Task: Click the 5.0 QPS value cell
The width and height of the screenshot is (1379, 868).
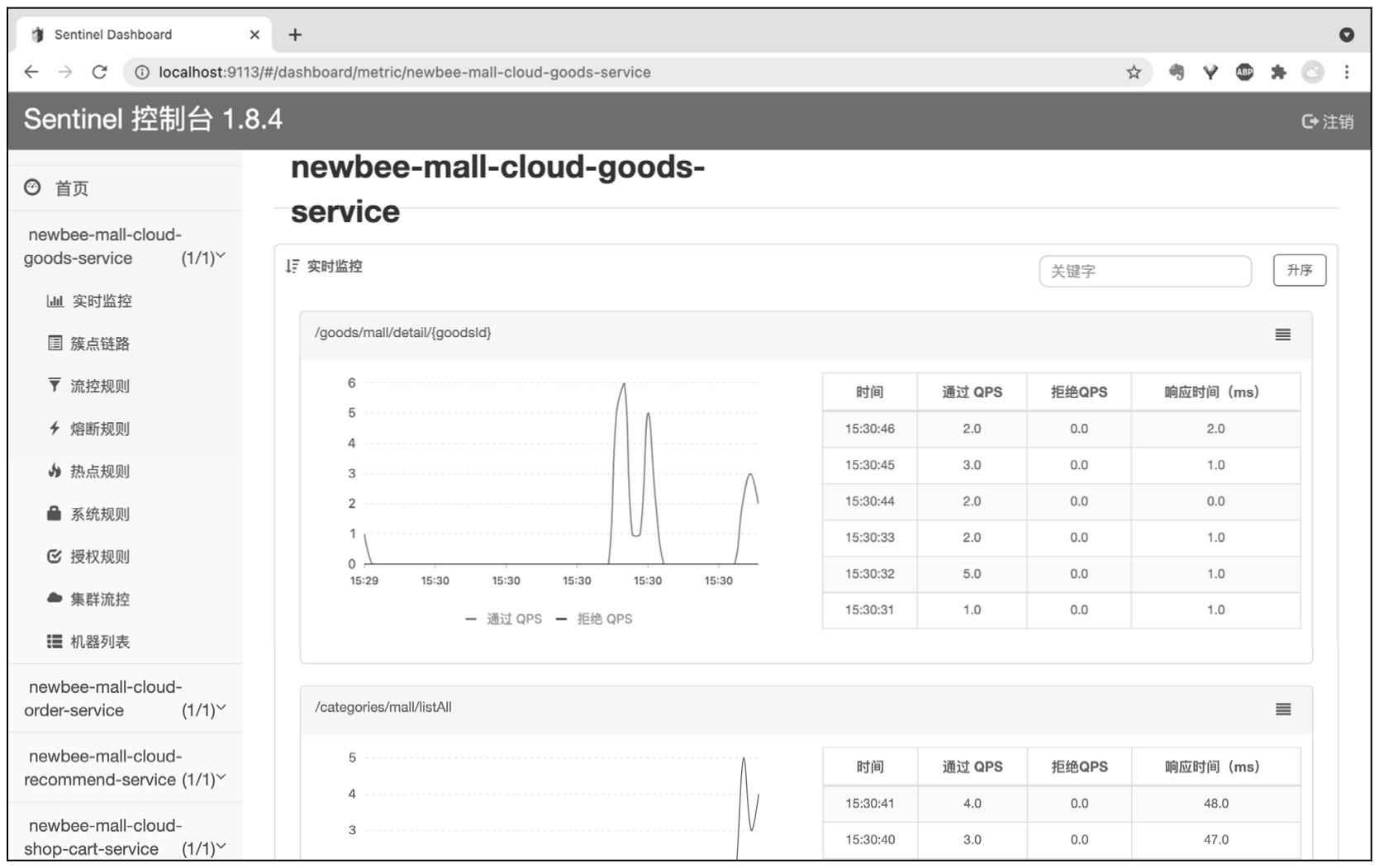Action: 972,573
